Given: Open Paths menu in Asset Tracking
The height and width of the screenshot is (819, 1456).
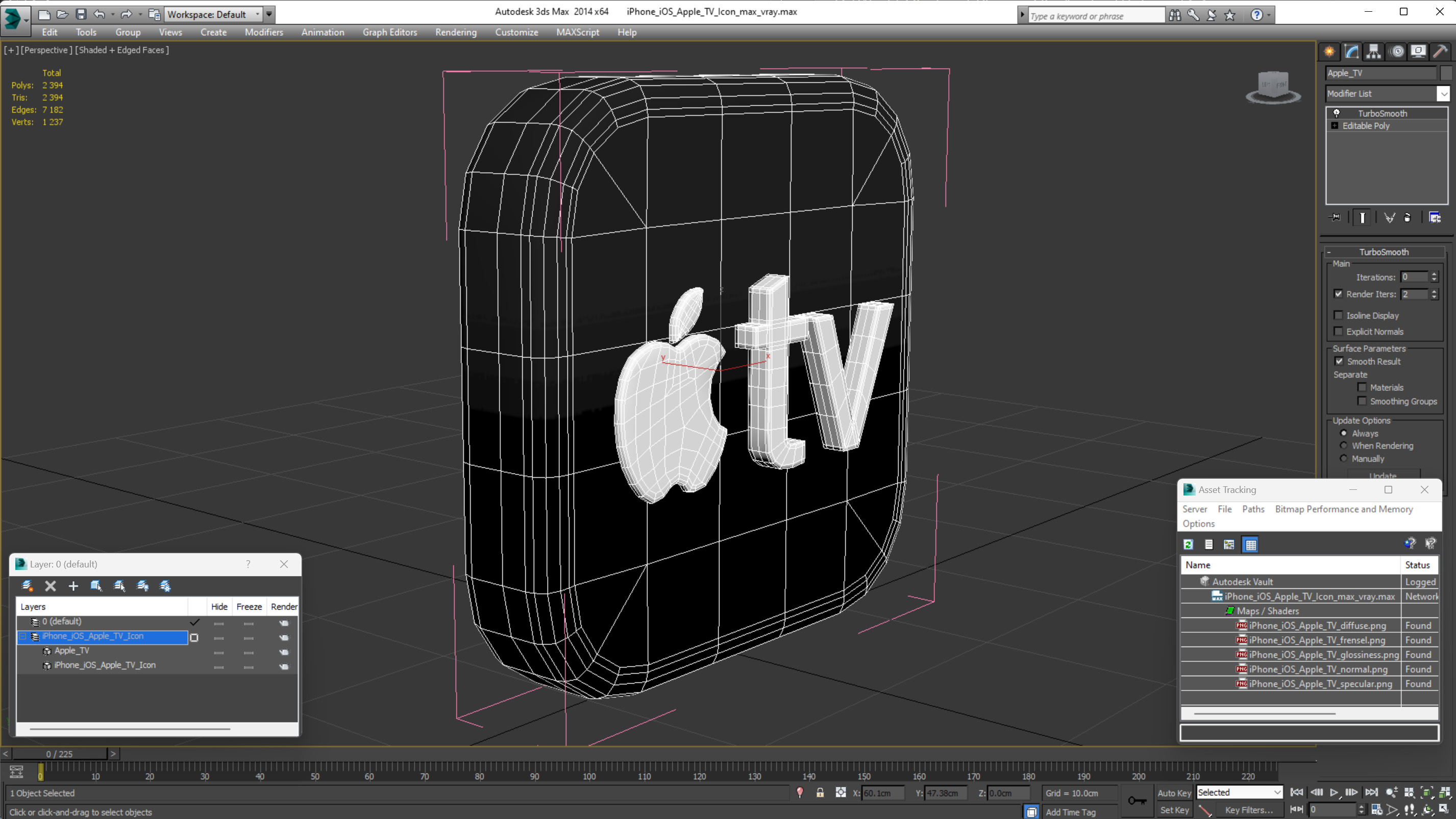Looking at the screenshot, I should tap(1253, 509).
